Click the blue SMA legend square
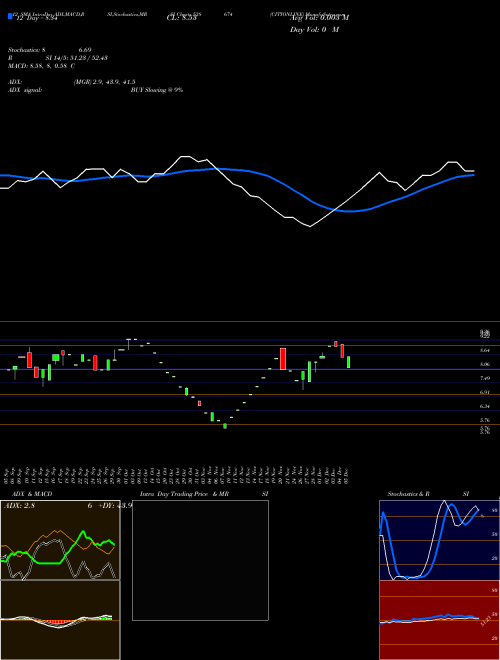Screen dimensions: 500x660 point(10,16)
